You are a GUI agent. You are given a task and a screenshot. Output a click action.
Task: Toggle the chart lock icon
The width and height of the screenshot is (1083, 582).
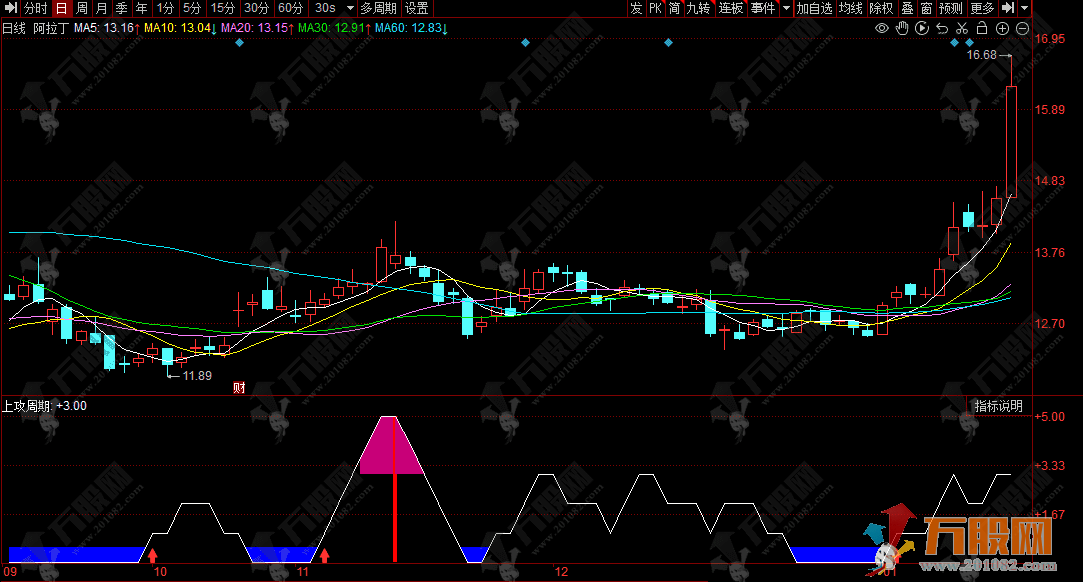[x=982, y=28]
